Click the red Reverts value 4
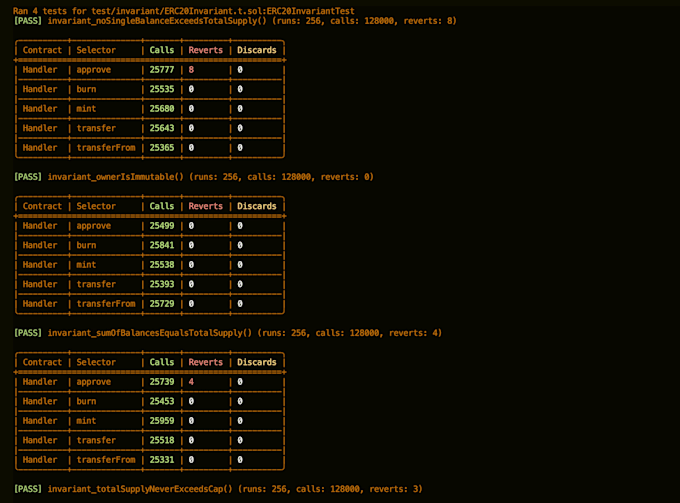The width and height of the screenshot is (680, 503). point(191,382)
